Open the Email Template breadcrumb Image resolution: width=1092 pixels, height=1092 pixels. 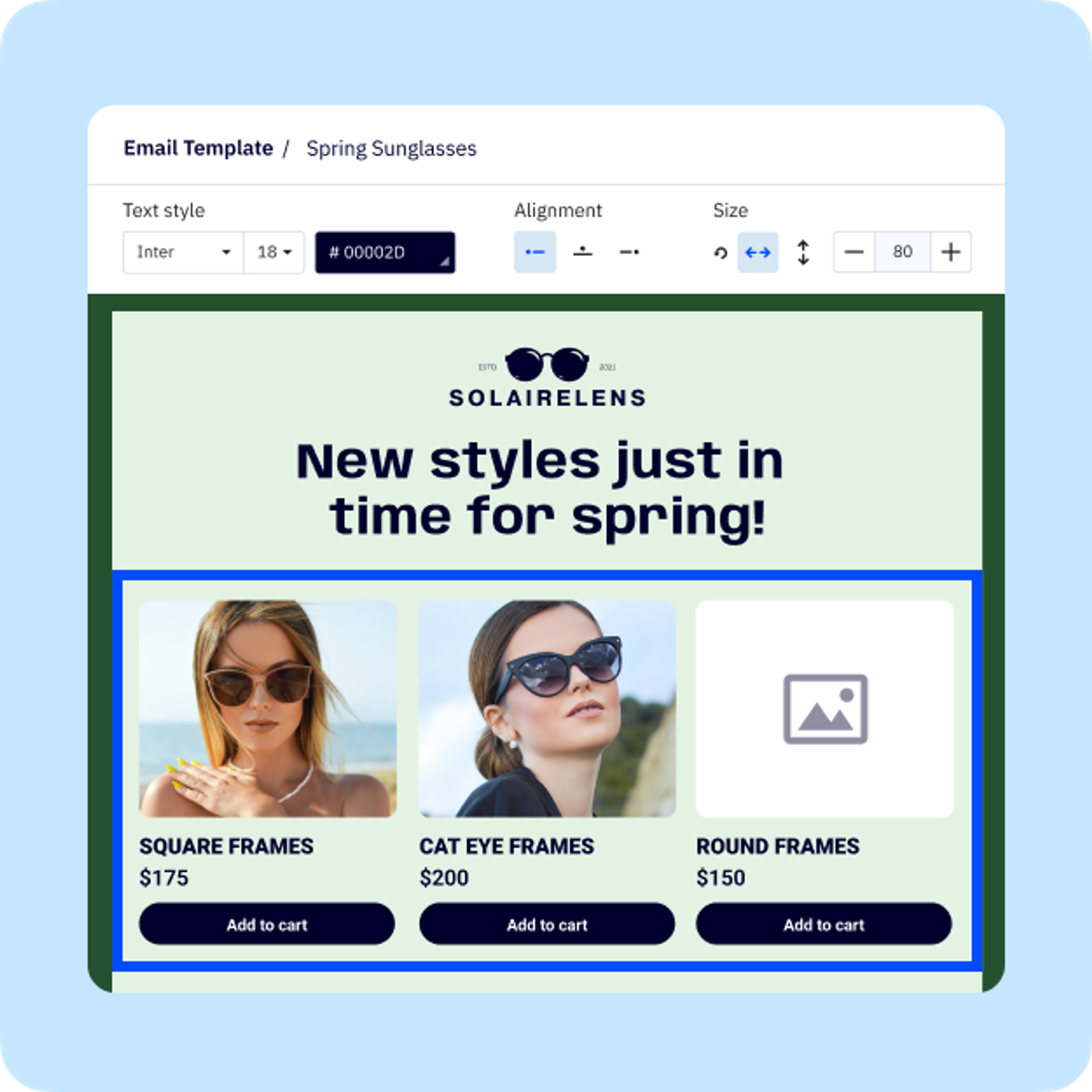pos(198,148)
